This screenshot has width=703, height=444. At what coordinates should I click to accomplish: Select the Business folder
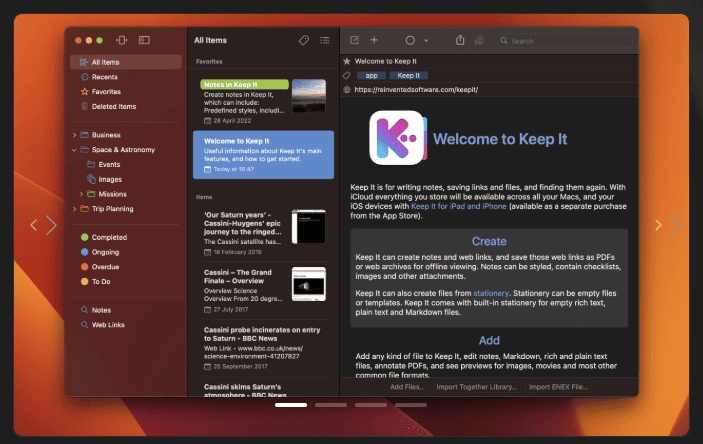click(106, 135)
